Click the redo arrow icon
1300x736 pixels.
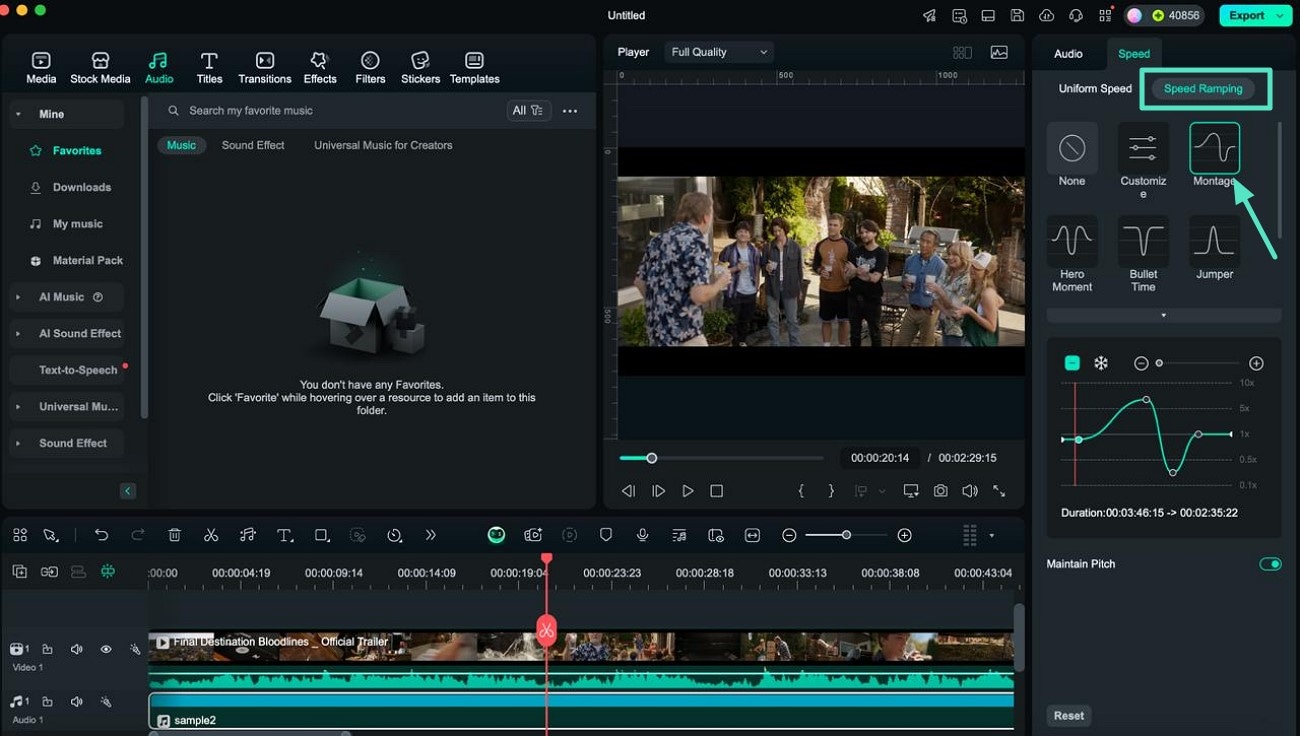(x=138, y=535)
